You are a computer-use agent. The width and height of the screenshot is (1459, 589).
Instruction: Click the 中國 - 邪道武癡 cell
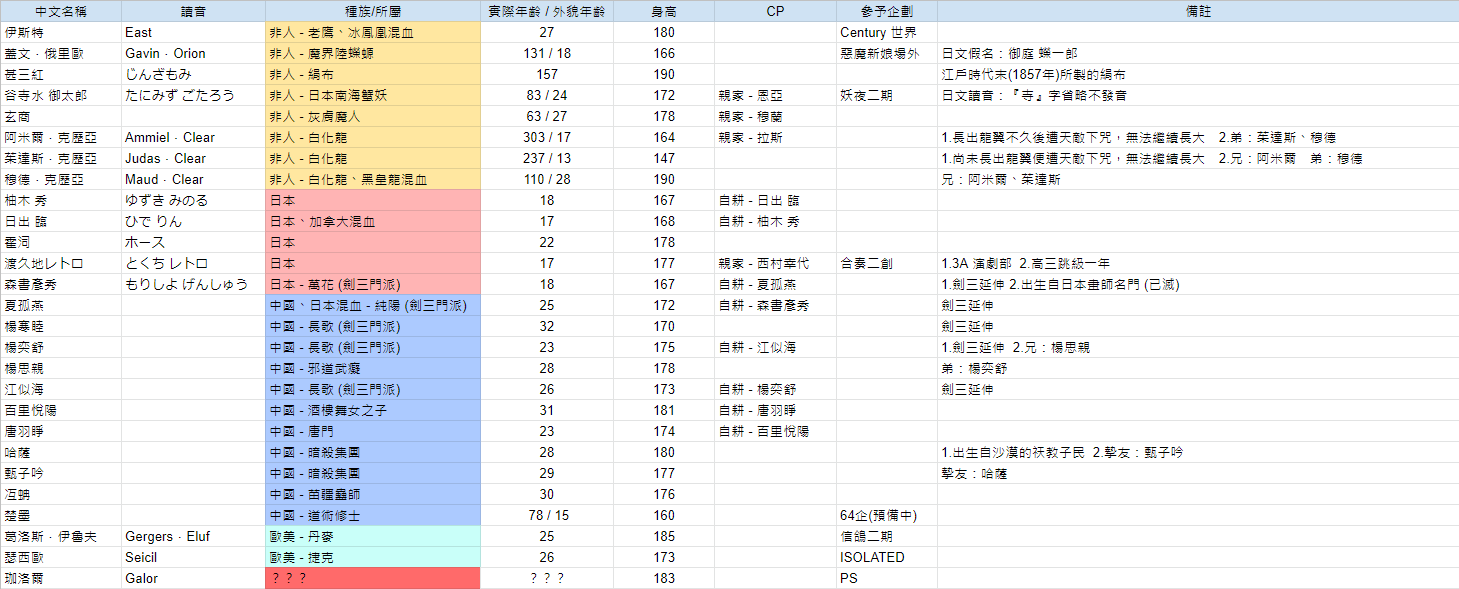click(373, 369)
